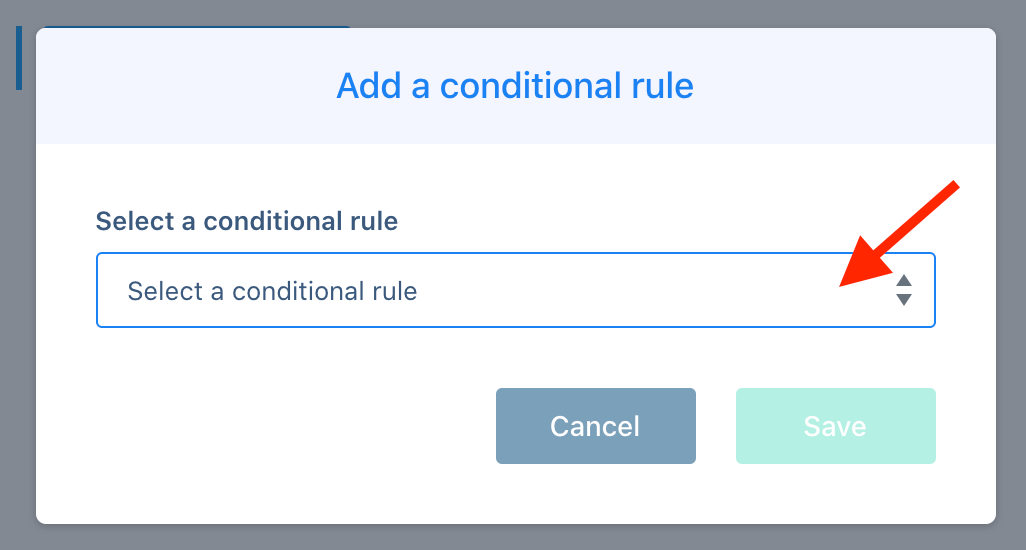This screenshot has width=1026, height=550.
Task: Click the up-down arrows icon in select box
Action: pyautogui.click(x=904, y=290)
